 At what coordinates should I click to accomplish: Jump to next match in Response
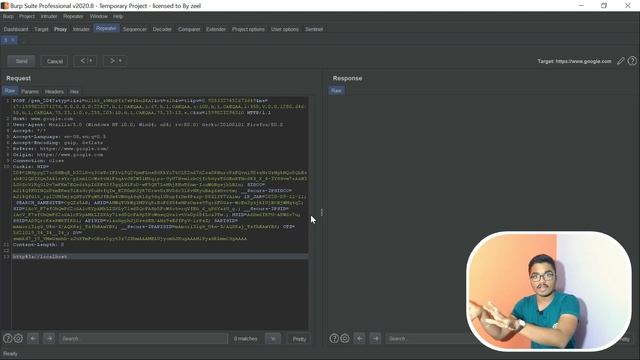click(x=376, y=338)
